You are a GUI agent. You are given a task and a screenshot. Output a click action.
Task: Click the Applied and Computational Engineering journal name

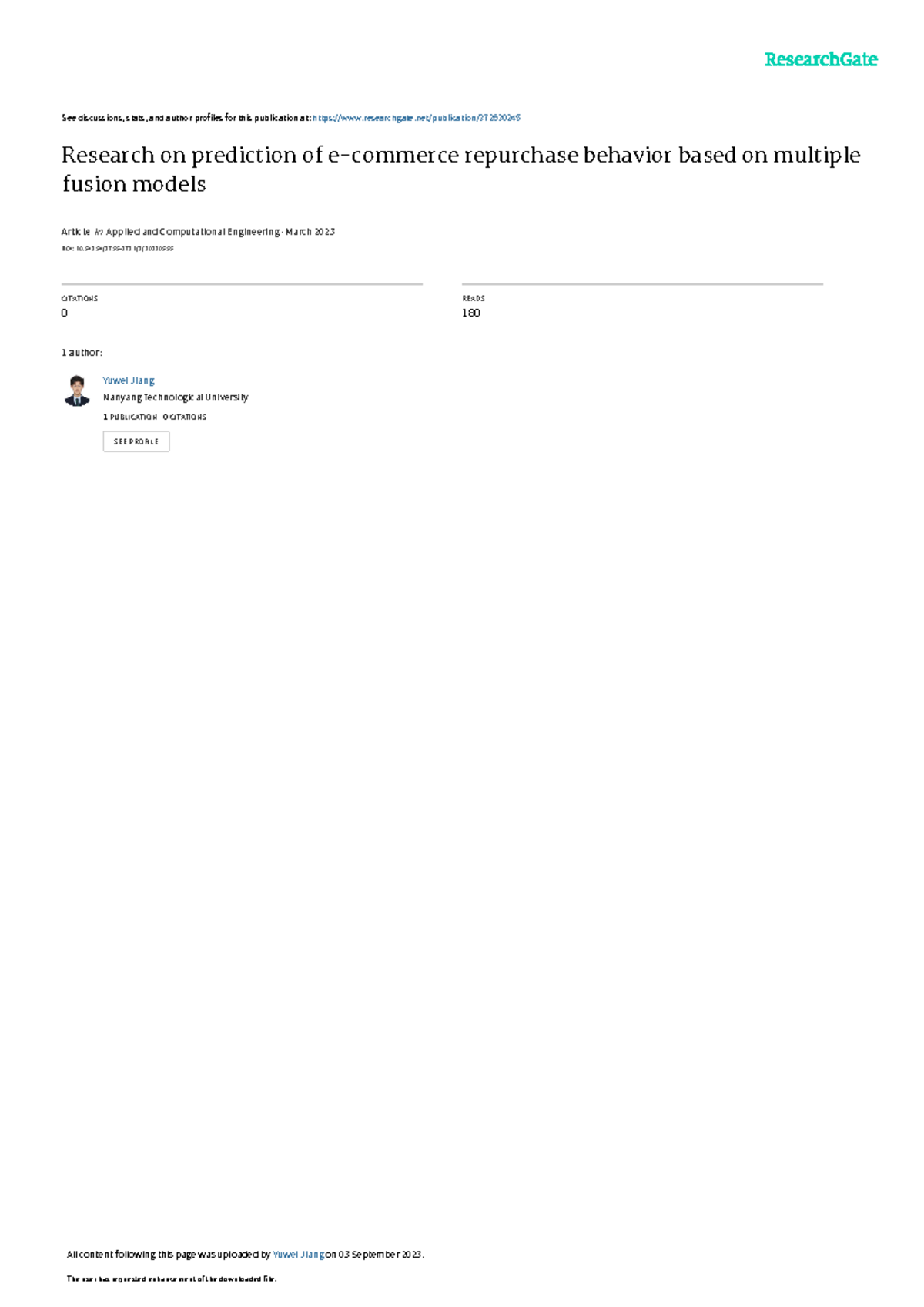click(x=193, y=232)
